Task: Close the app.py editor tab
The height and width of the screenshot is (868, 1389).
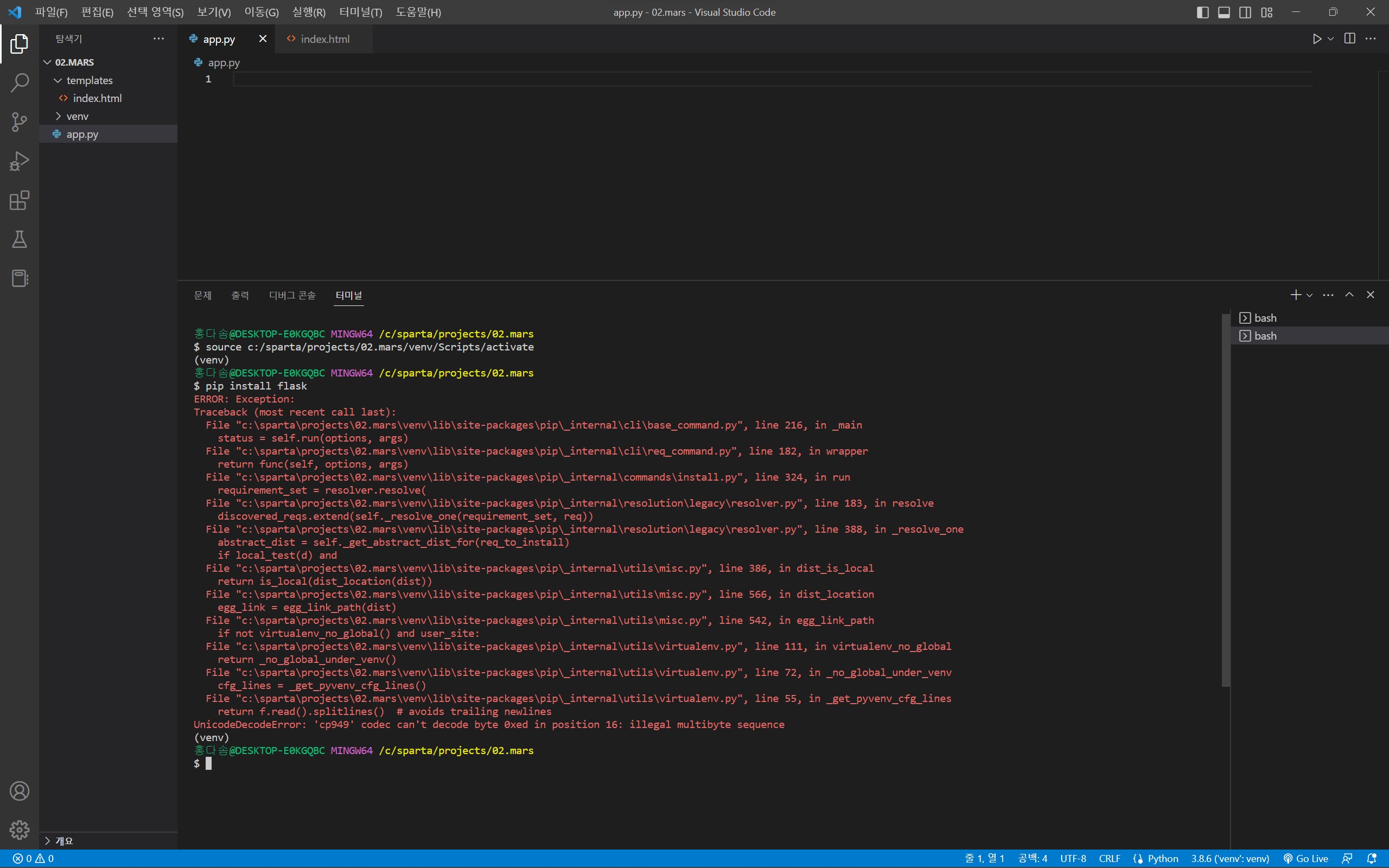Action: 263,39
